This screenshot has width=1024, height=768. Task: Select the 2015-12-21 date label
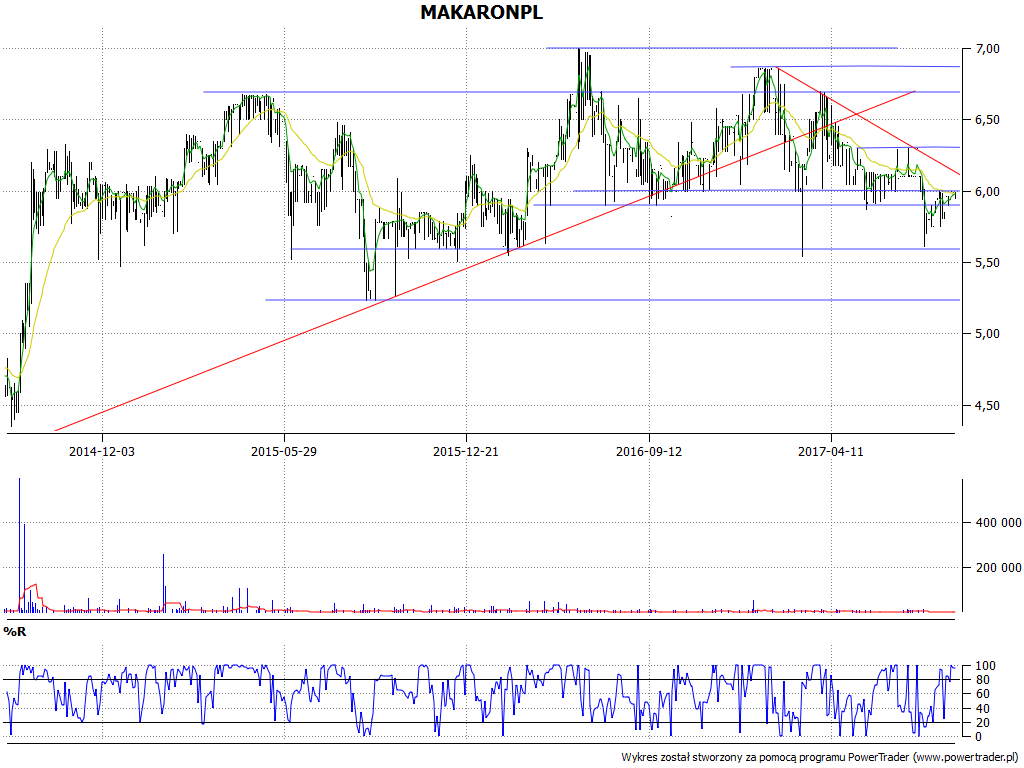pos(466,451)
